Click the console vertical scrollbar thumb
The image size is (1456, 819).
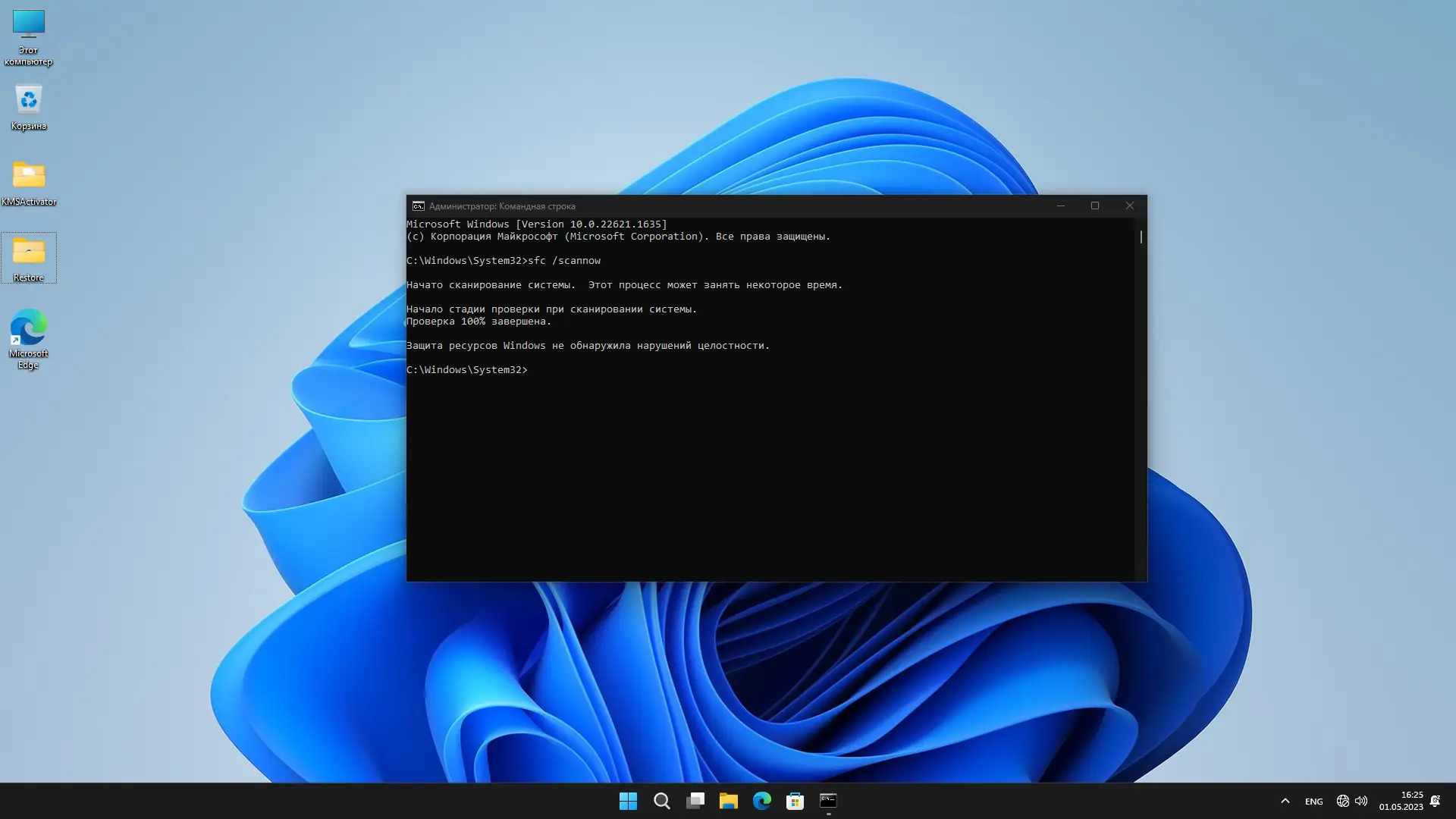tap(1141, 237)
